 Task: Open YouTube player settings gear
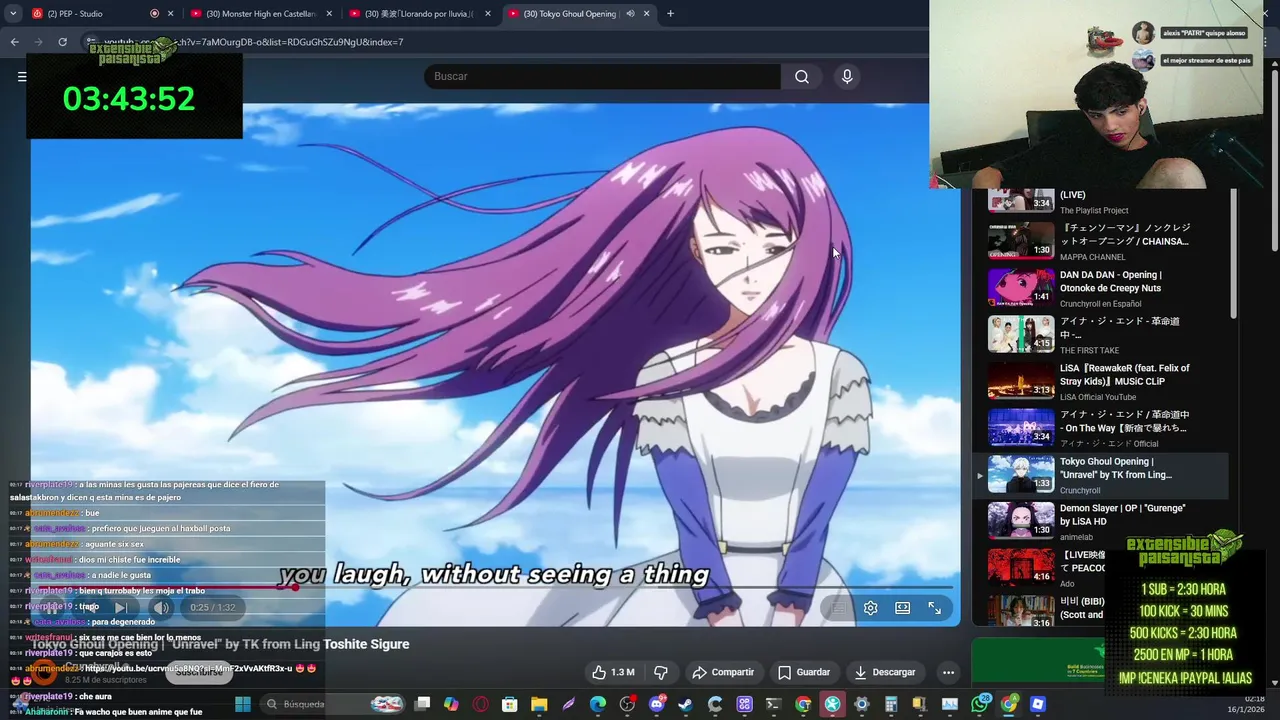coord(870,608)
